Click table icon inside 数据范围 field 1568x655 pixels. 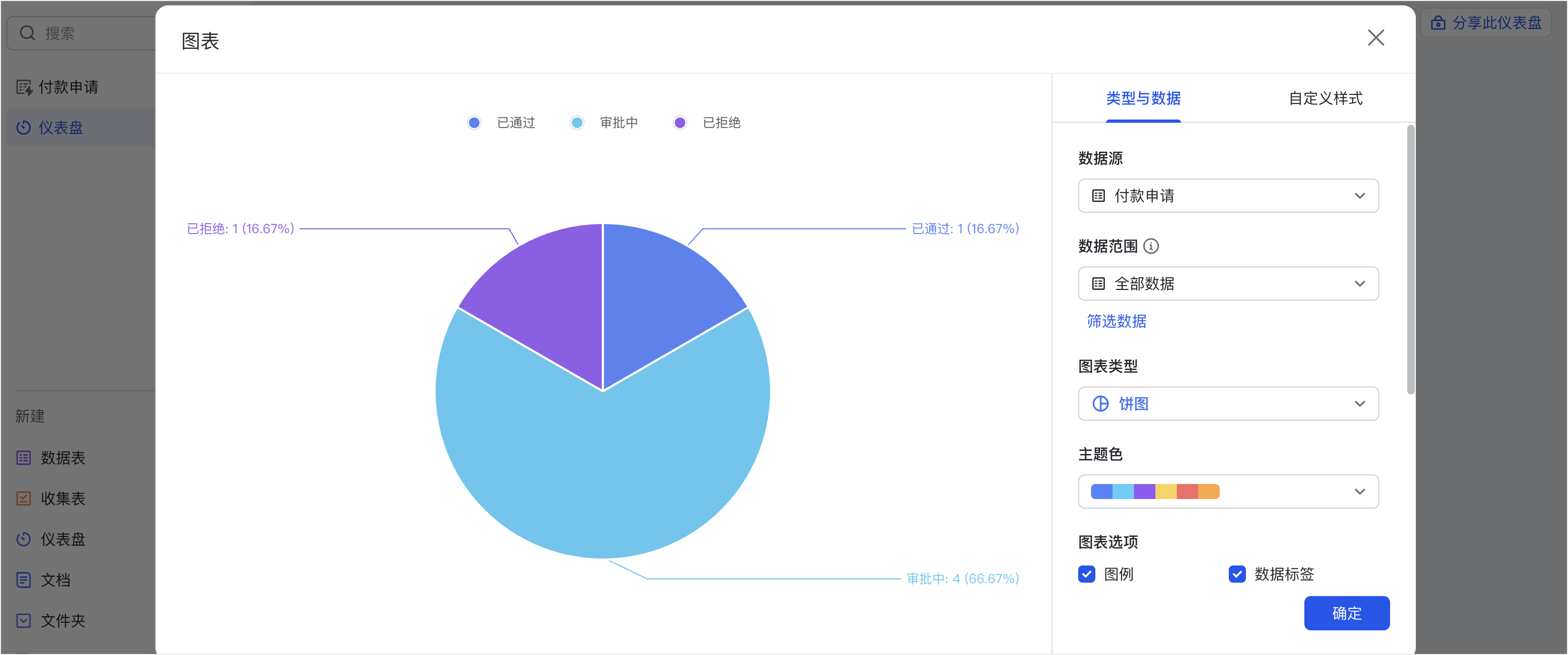(x=1098, y=284)
